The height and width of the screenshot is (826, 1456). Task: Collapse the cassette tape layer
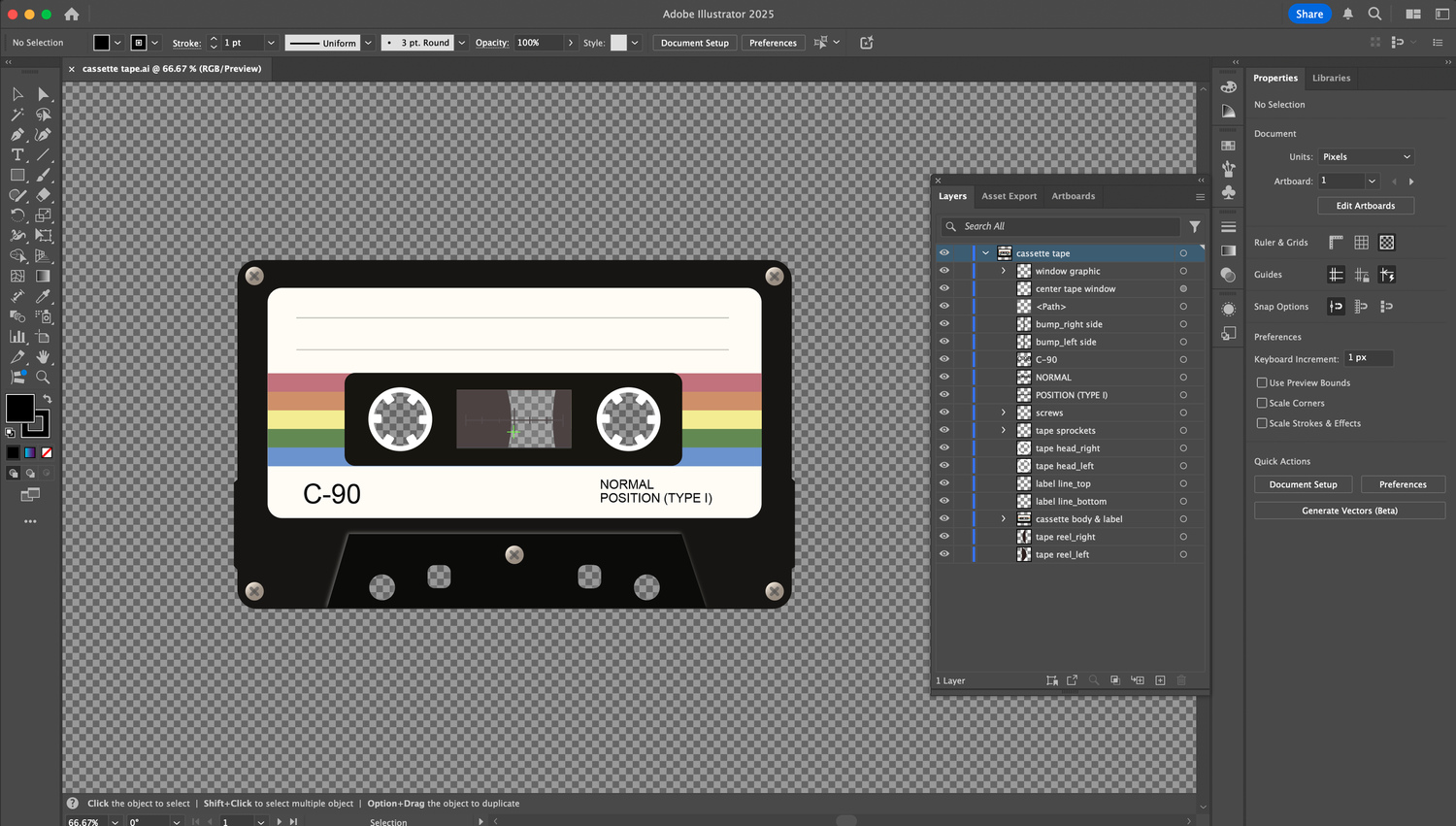(986, 253)
